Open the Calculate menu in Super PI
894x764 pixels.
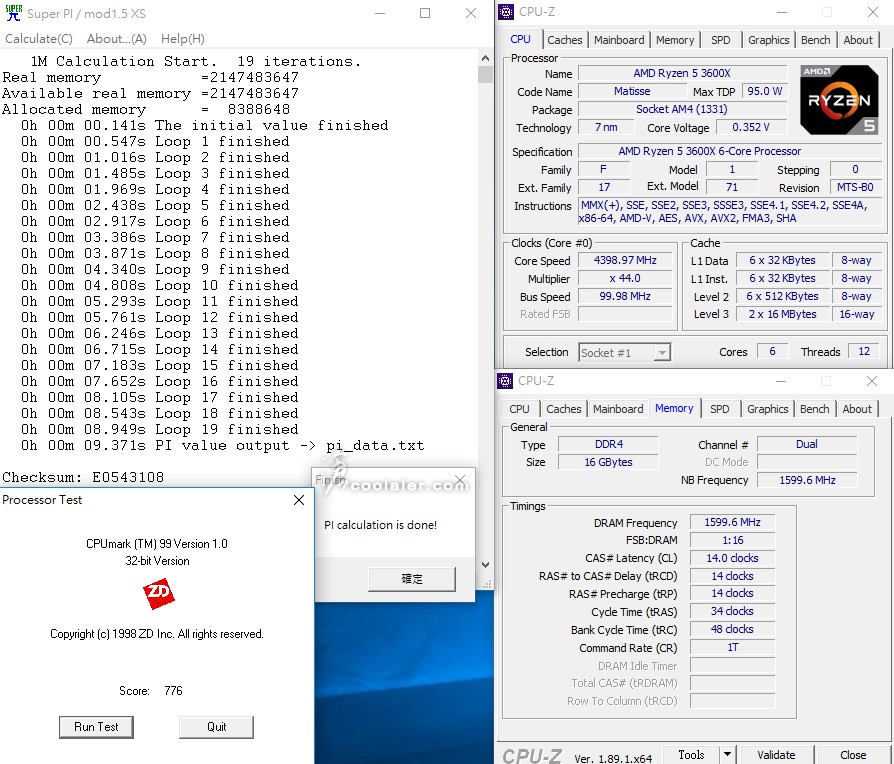pos(39,39)
